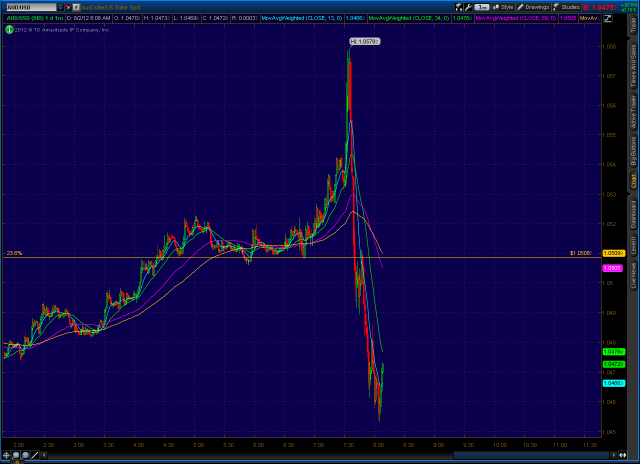Open the Style menu

(x=503, y=7)
